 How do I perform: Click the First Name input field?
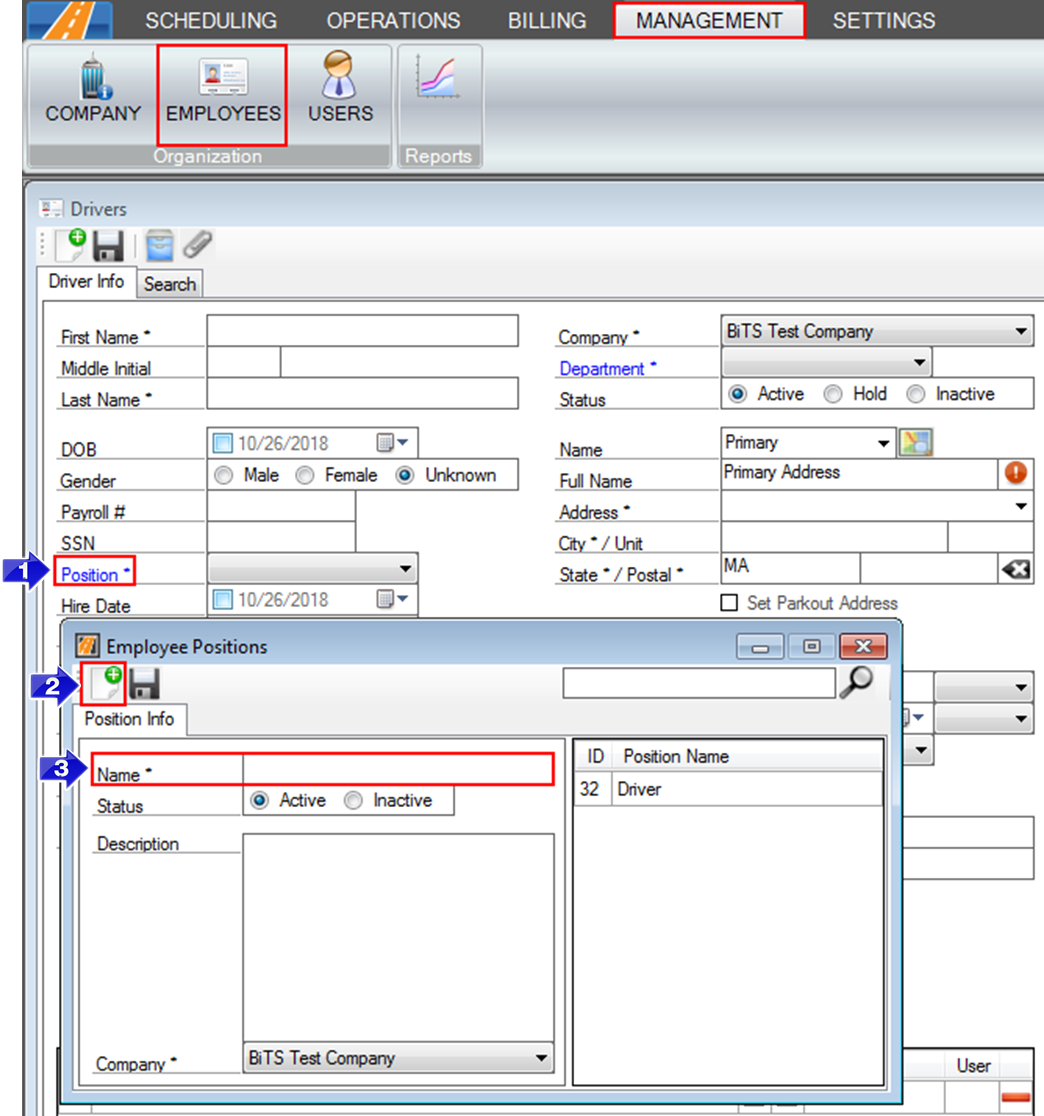362,331
